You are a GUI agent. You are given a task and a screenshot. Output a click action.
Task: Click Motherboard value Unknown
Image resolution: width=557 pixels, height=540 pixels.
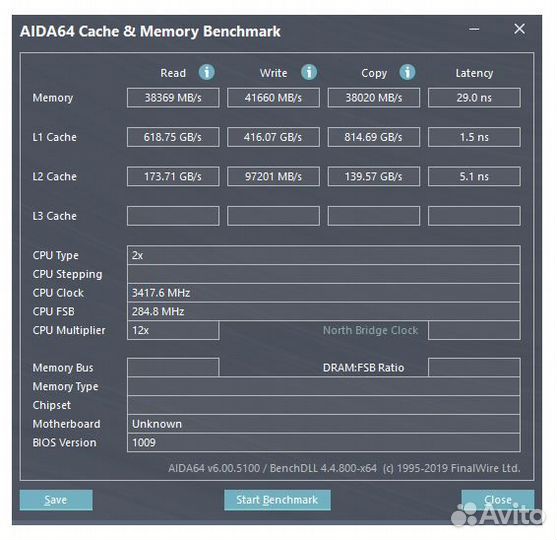point(324,424)
